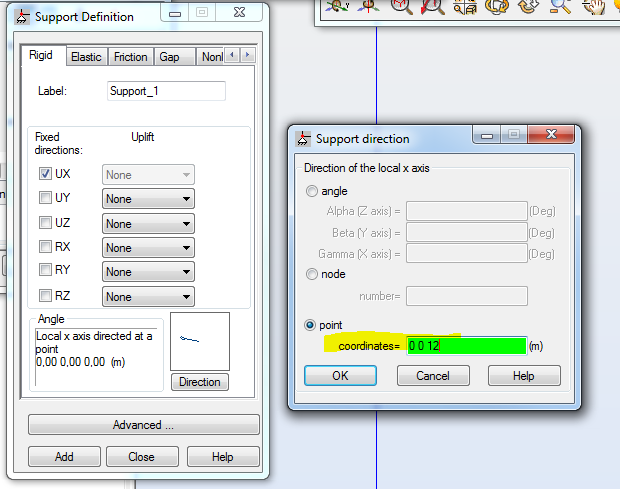Open the RX uplift dropdown

click(148, 248)
